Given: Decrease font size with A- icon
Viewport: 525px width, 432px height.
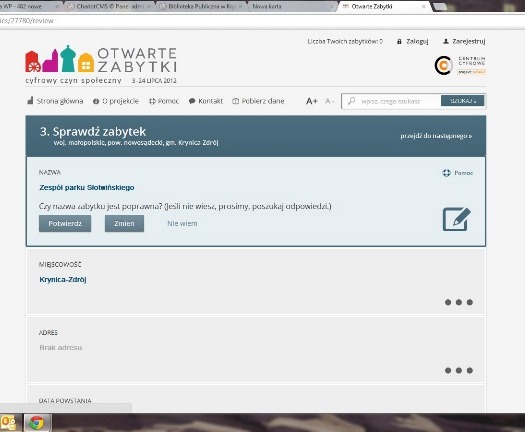Looking at the screenshot, I should point(329,101).
